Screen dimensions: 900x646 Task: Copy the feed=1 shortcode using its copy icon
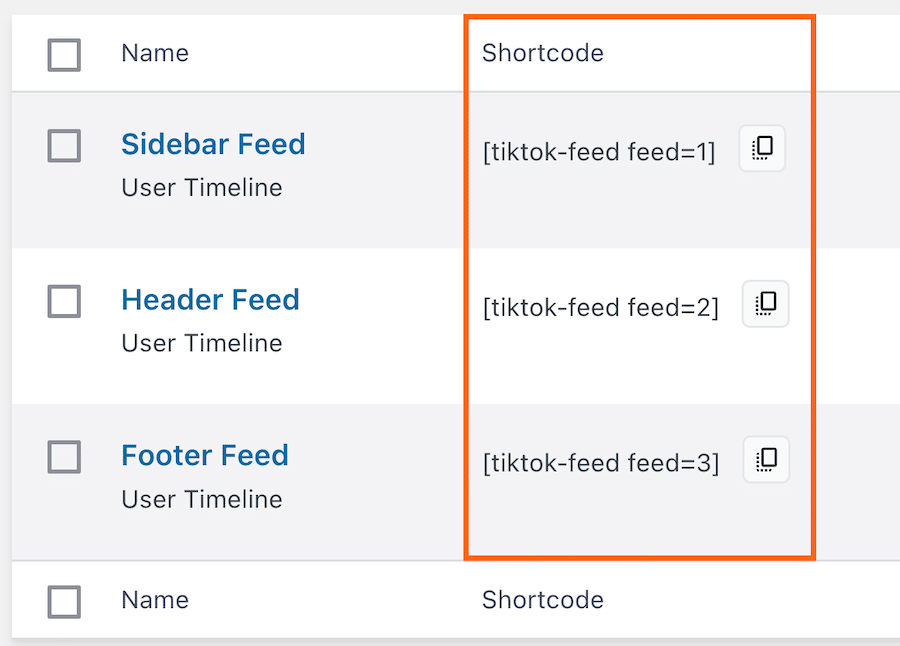(x=762, y=149)
